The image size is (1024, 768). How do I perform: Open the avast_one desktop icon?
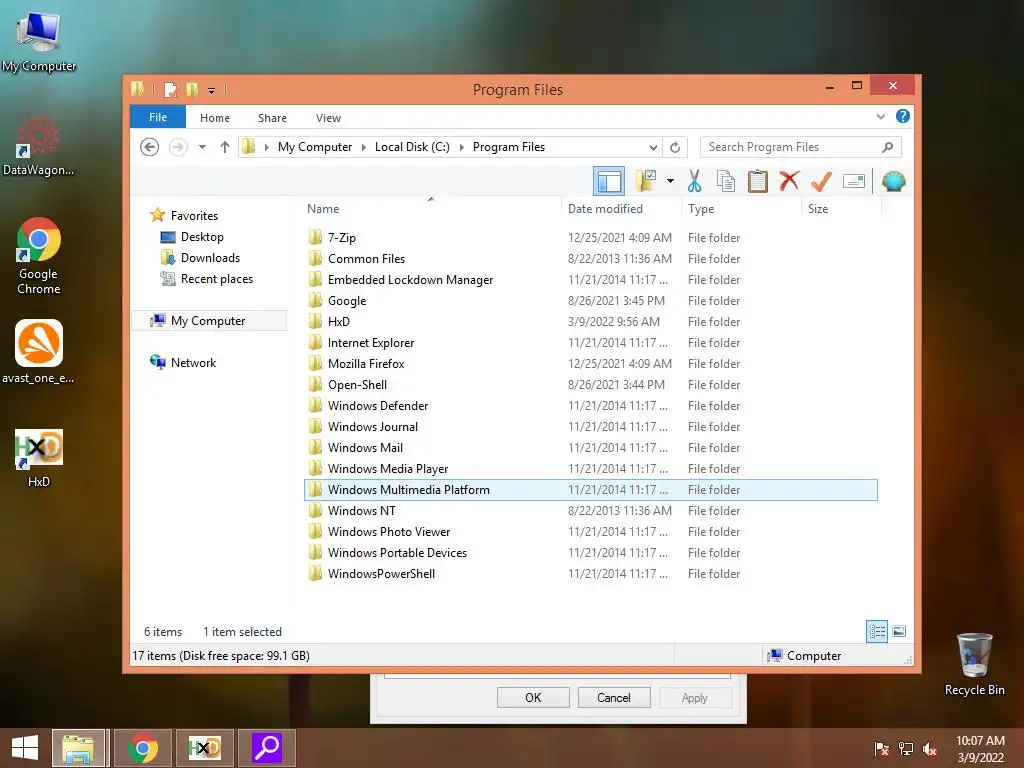[x=39, y=351]
